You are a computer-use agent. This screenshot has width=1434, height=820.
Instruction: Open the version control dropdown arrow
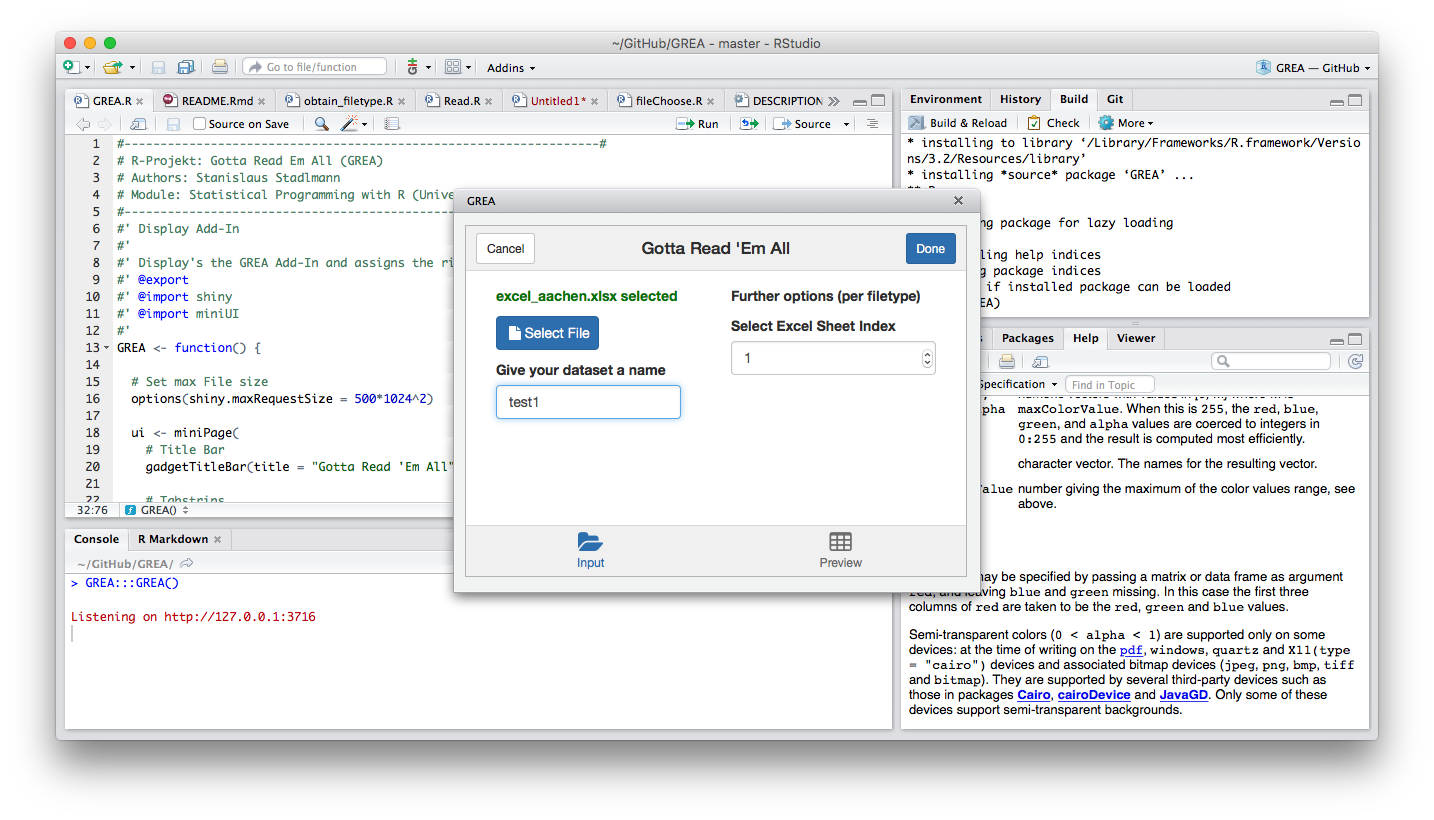(x=429, y=68)
